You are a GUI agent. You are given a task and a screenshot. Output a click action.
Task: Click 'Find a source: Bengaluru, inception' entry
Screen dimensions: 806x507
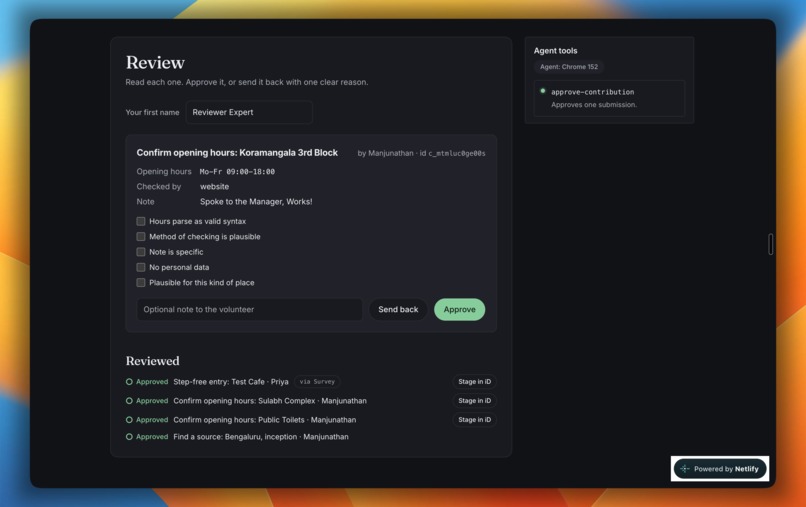(x=235, y=437)
